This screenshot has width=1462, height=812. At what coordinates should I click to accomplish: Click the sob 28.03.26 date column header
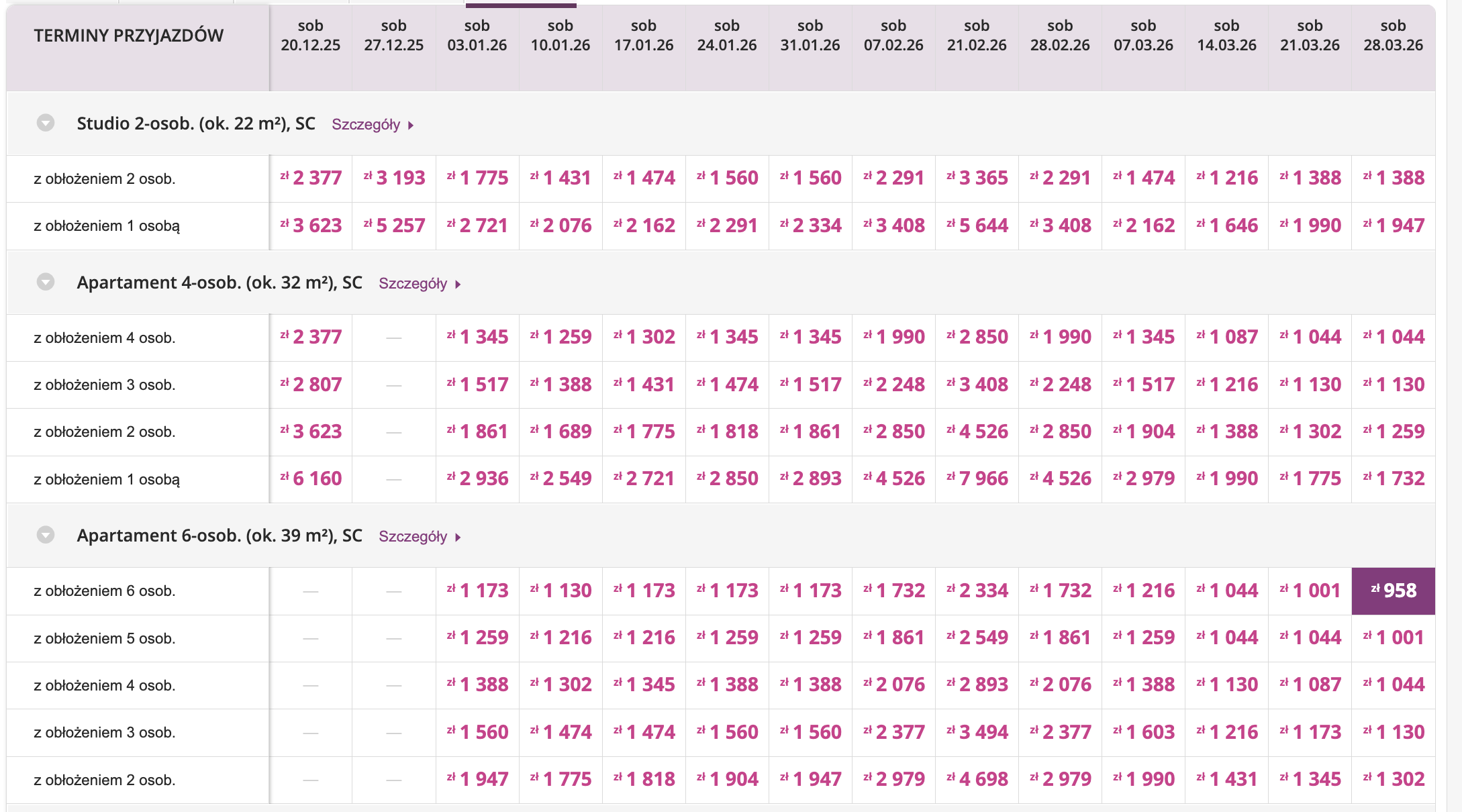click(x=1393, y=36)
